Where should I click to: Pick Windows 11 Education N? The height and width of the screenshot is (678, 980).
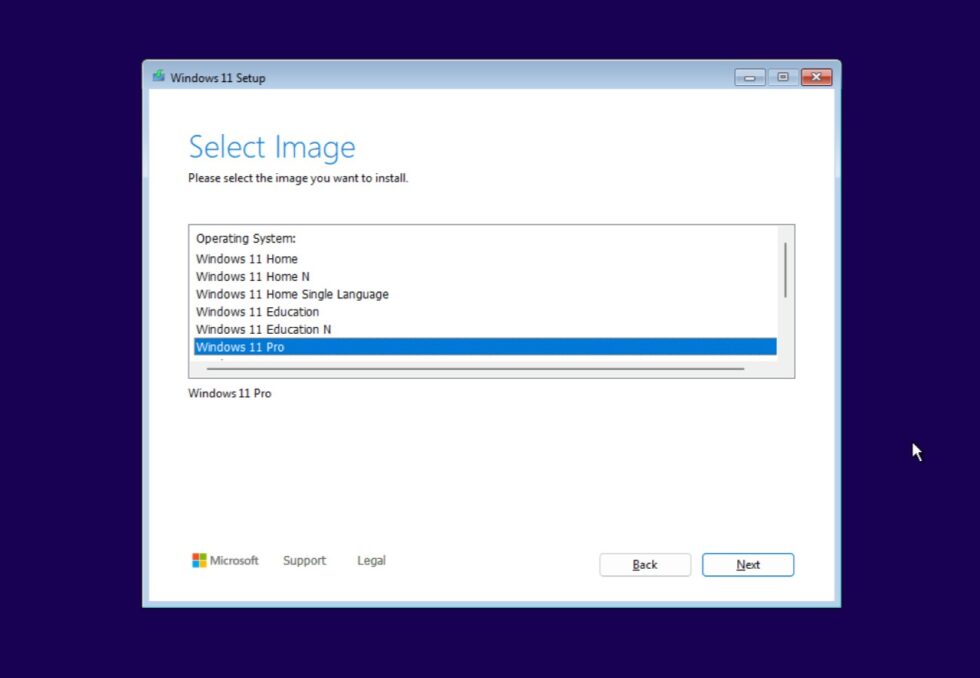pos(485,329)
